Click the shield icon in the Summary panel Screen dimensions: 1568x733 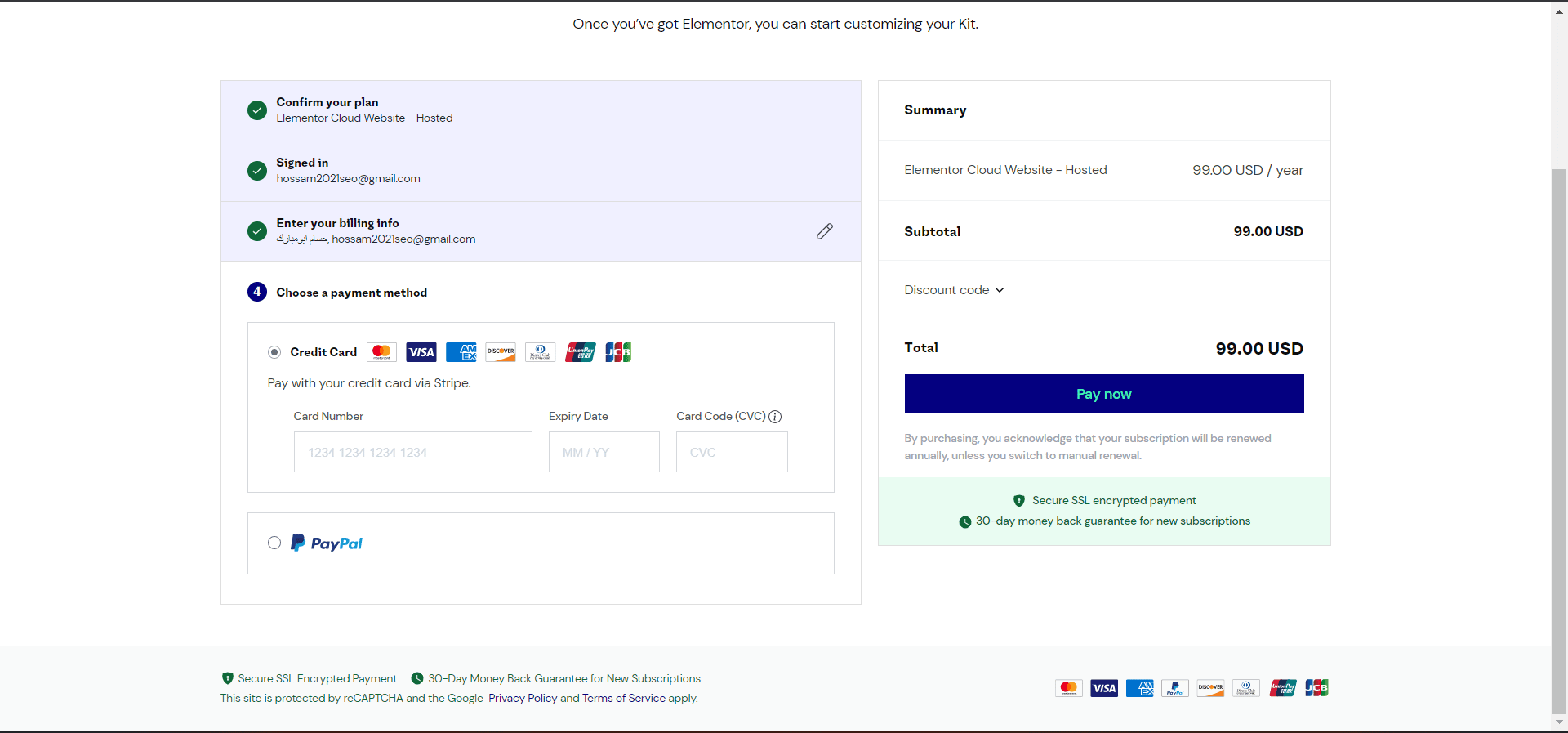point(1019,501)
